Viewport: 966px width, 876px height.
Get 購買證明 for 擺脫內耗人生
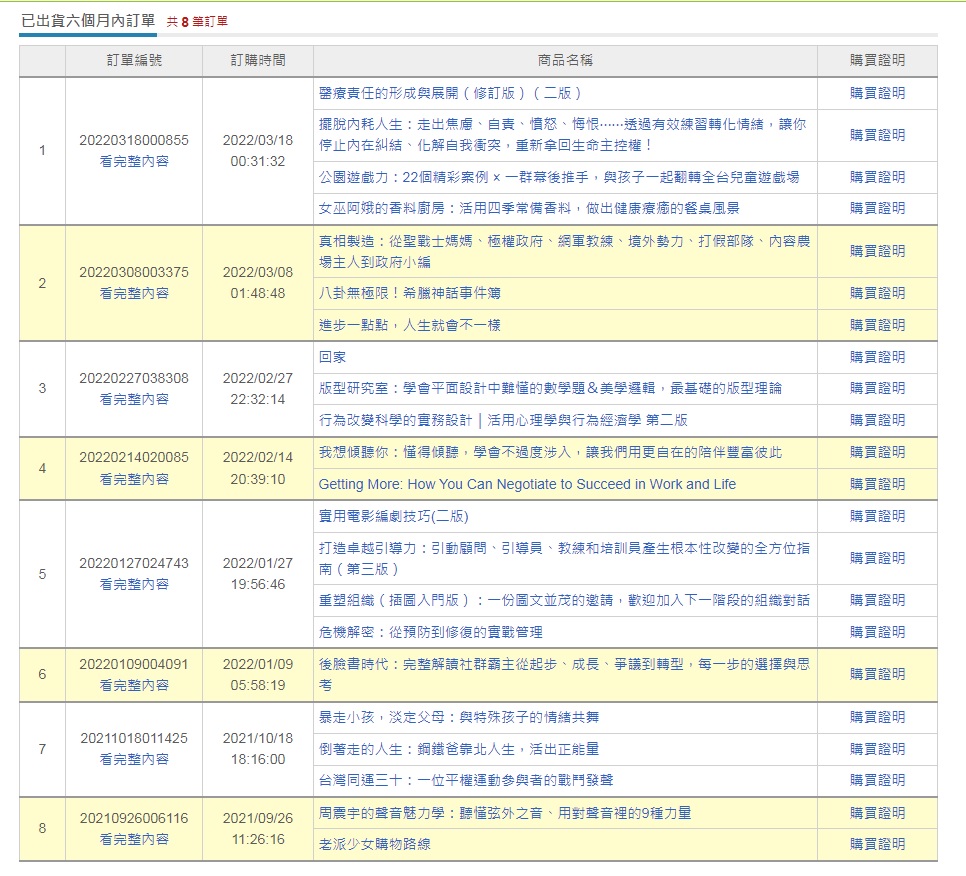point(877,135)
